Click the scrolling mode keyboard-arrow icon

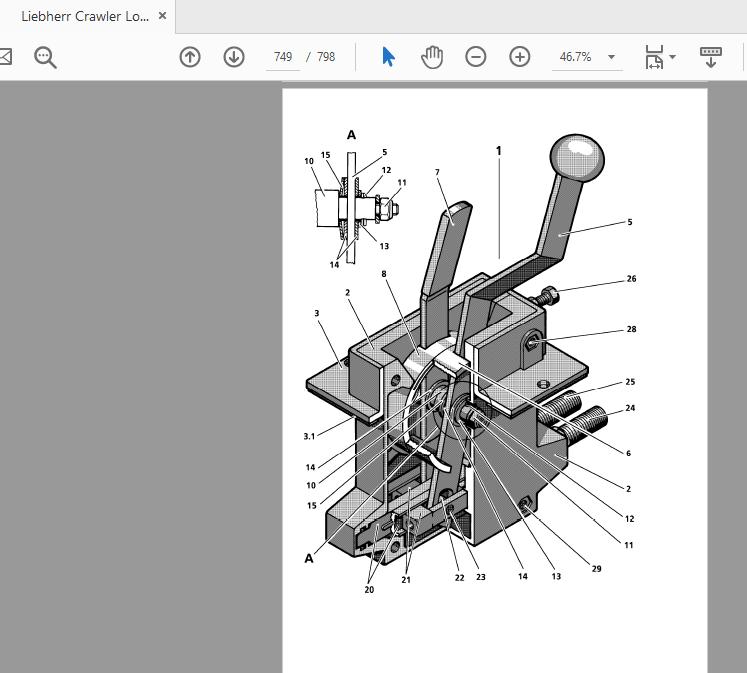point(710,57)
